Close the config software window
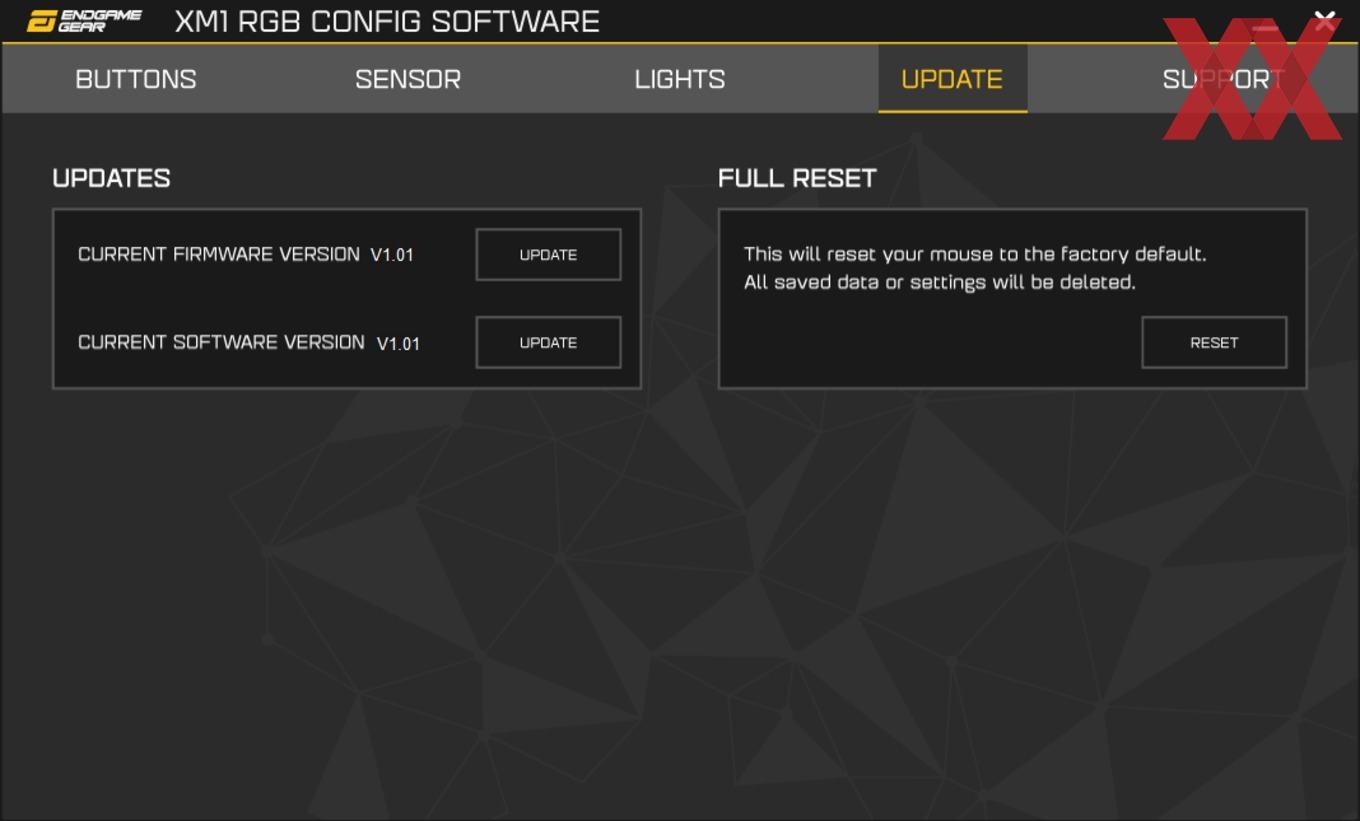The image size is (1360, 821). coord(1325,21)
